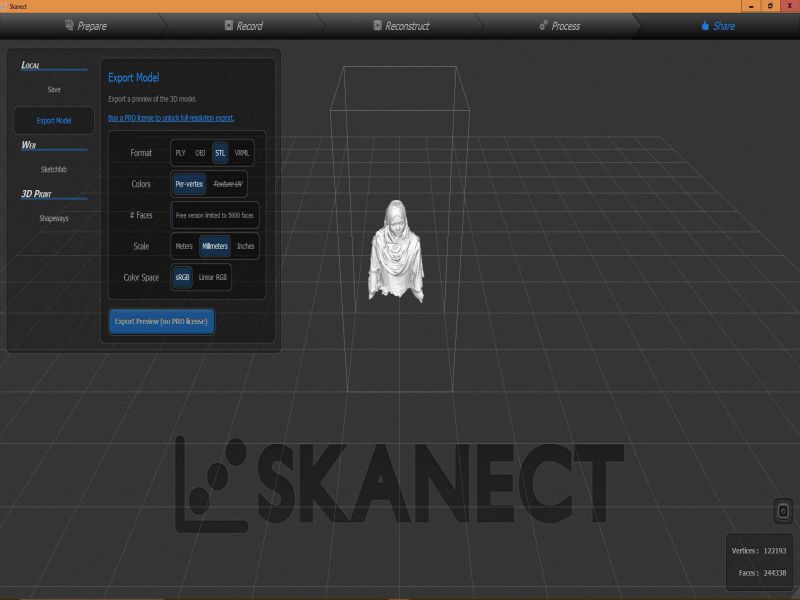This screenshot has width=800, height=600.
Task: Click the 3D scanned bust model
Action: (x=396, y=251)
